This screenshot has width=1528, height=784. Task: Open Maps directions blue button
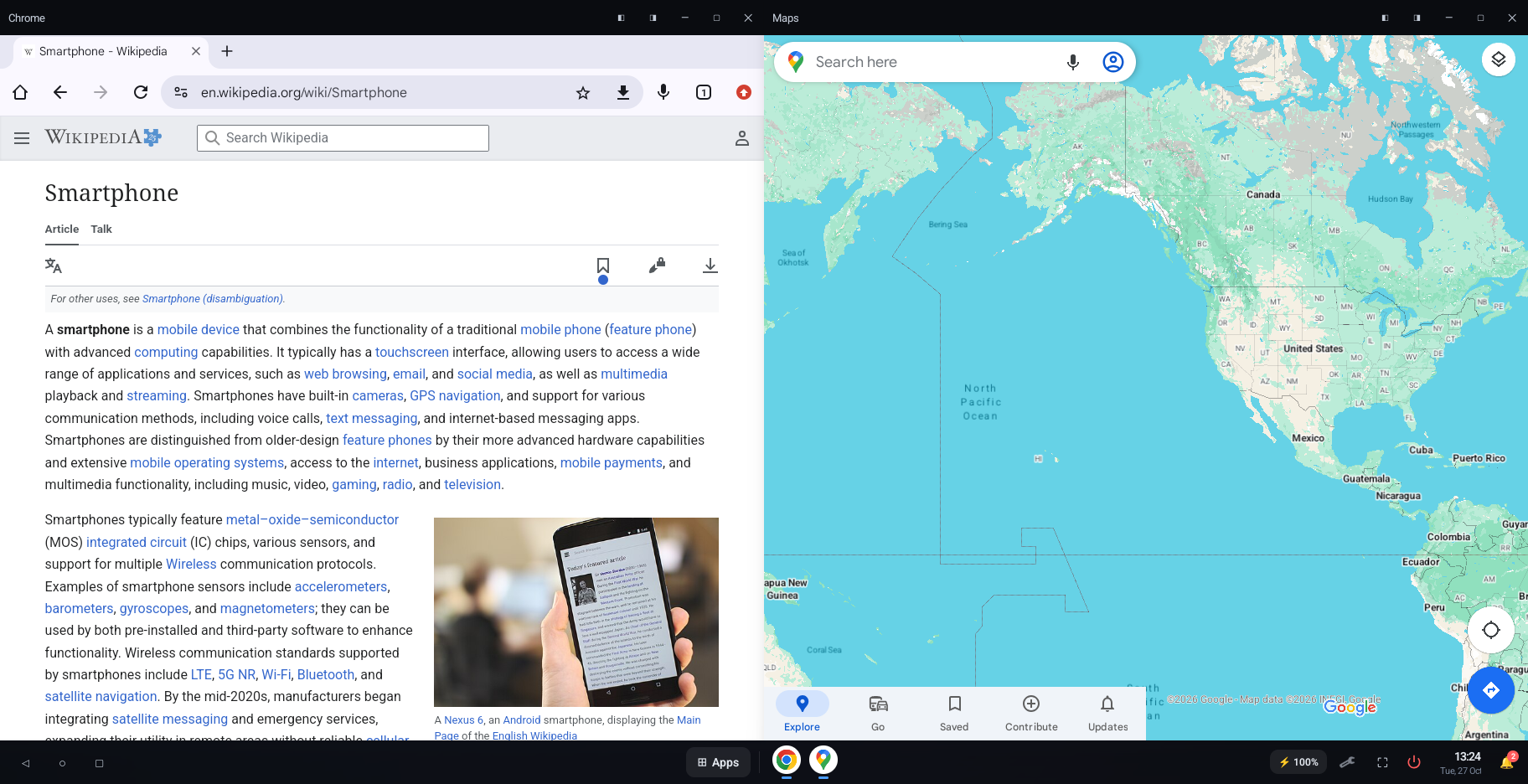[x=1491, y=690]
